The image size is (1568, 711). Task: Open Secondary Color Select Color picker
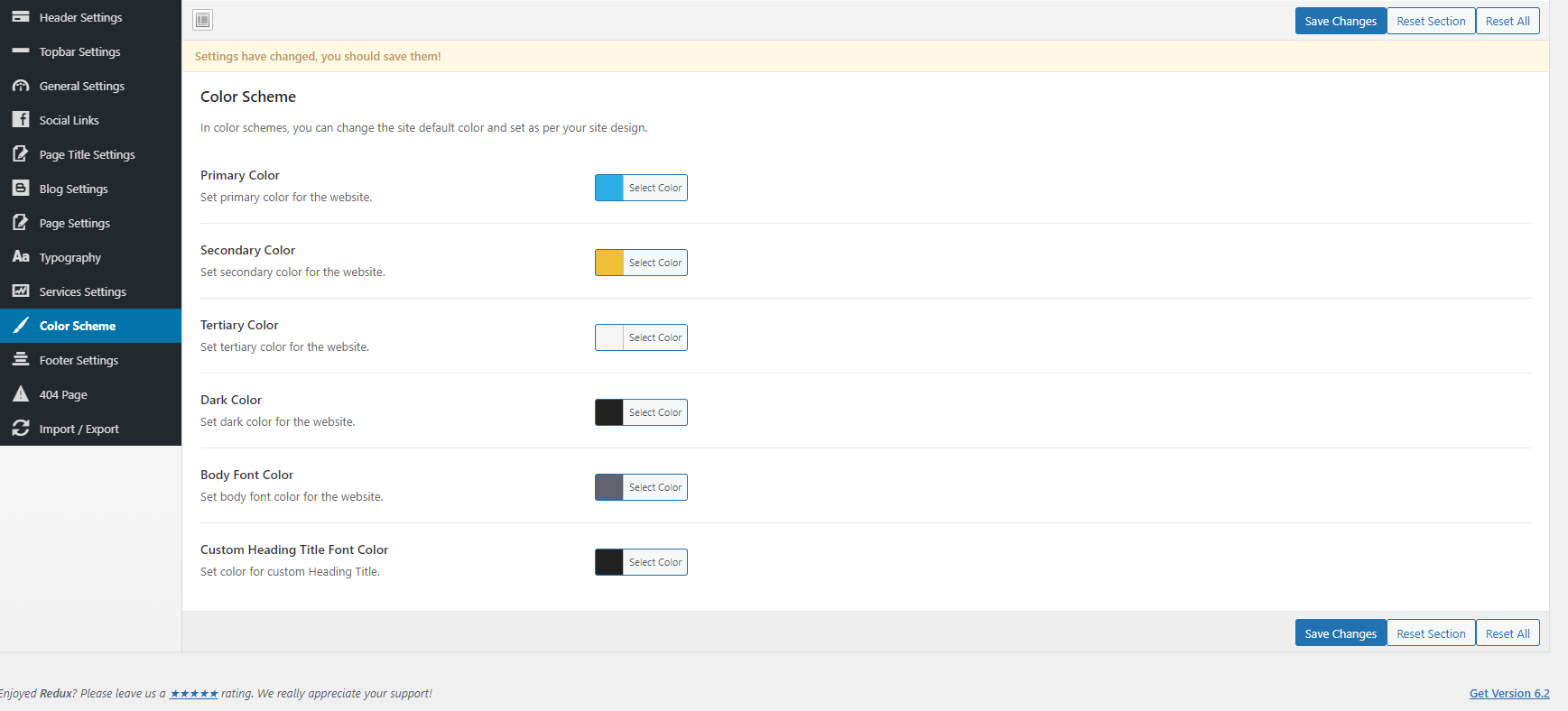tap(654, 263)
